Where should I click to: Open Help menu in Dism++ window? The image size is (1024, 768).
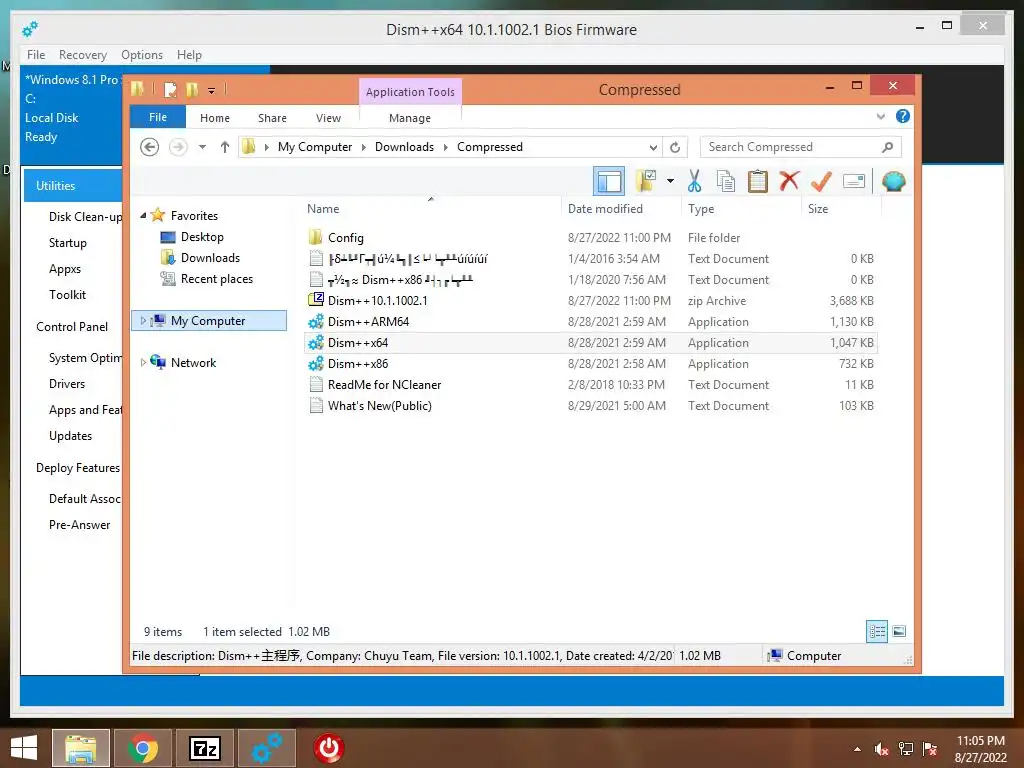(x=189, y=55)
